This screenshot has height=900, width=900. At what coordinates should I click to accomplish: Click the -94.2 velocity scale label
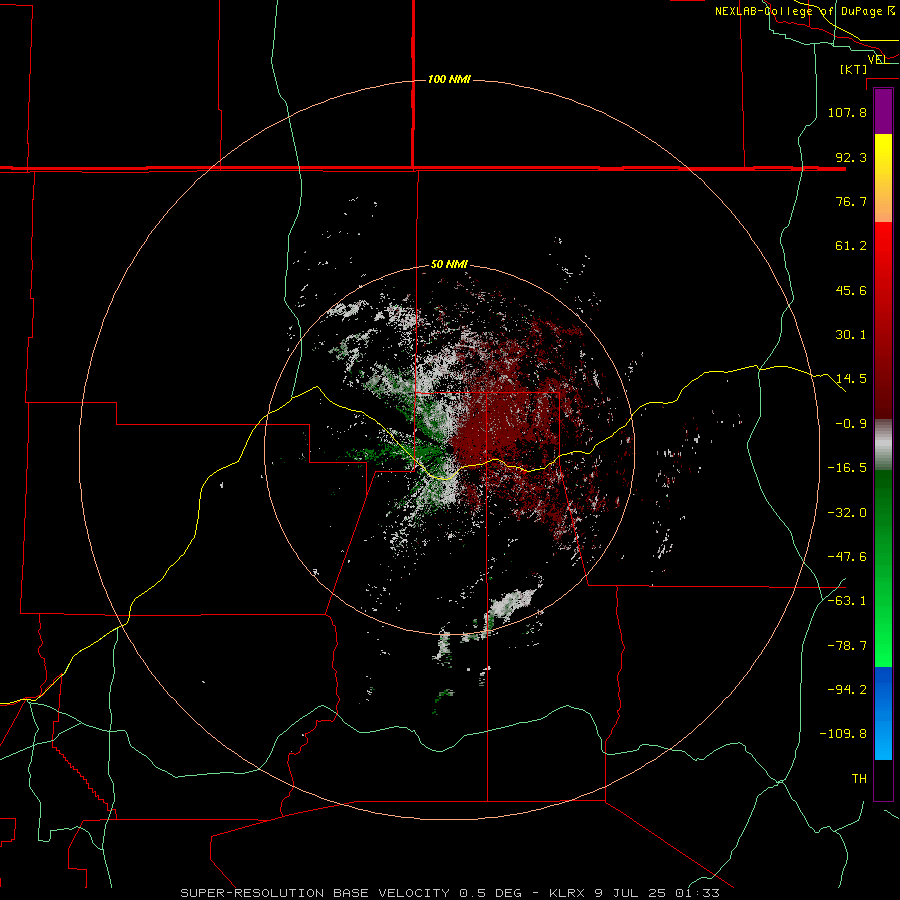point(847,690)
